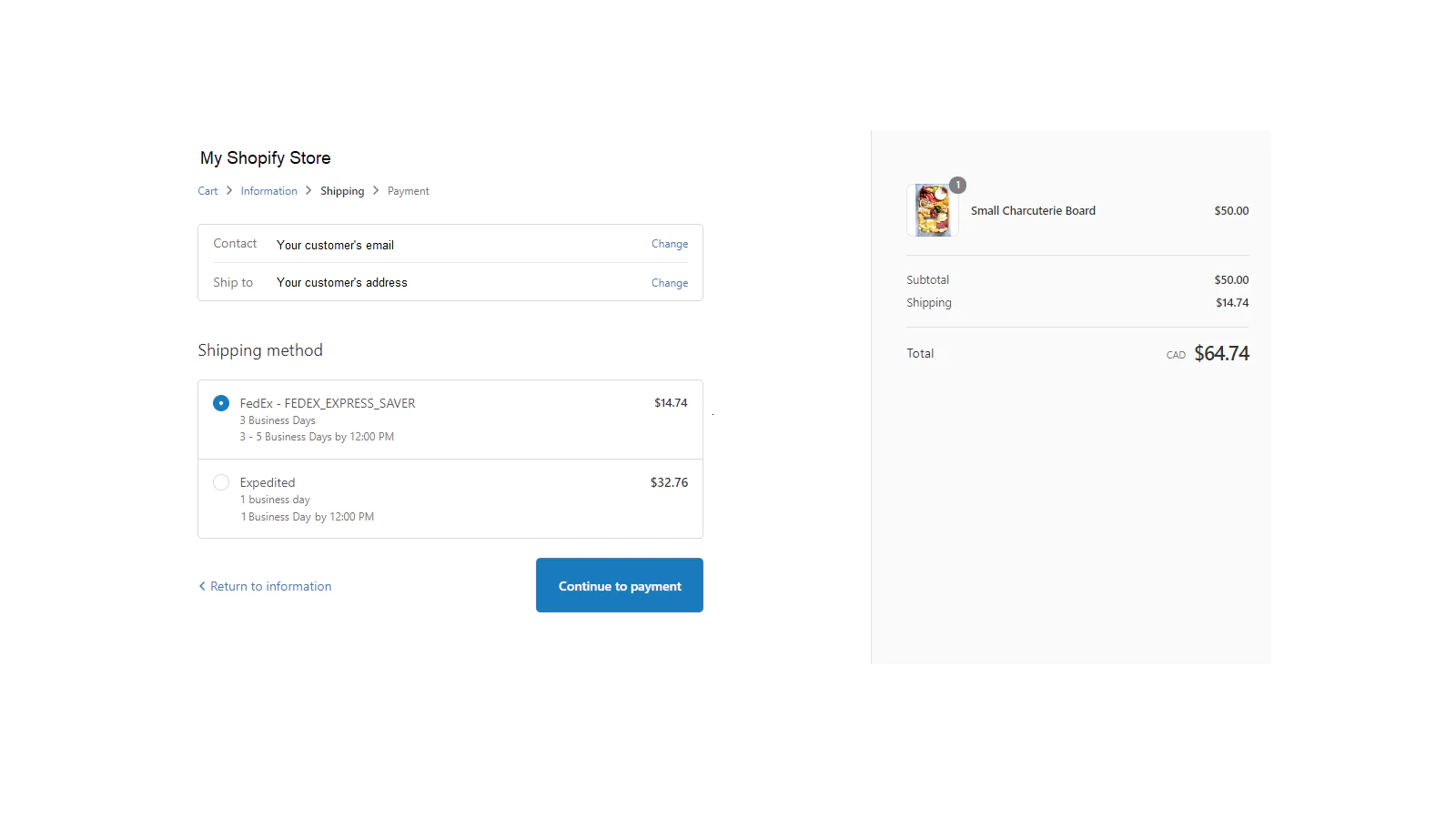Go to the Information breadcrumb step
Image resolution: width=1456 pixels, height=819 pixels.
click(268, 191)
